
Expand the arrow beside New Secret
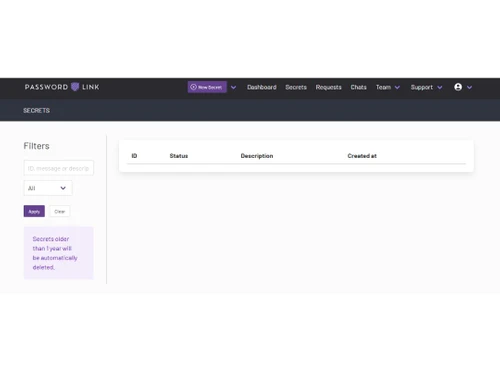coord(234,87)
